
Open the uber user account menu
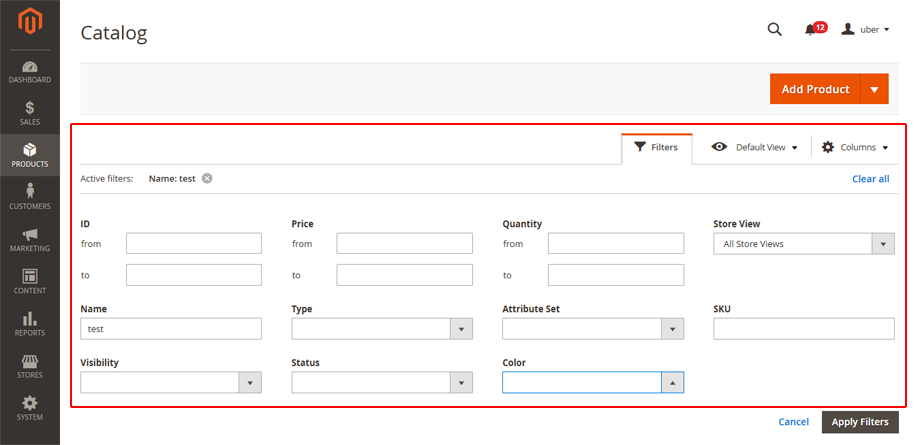(x=865, y=29)
